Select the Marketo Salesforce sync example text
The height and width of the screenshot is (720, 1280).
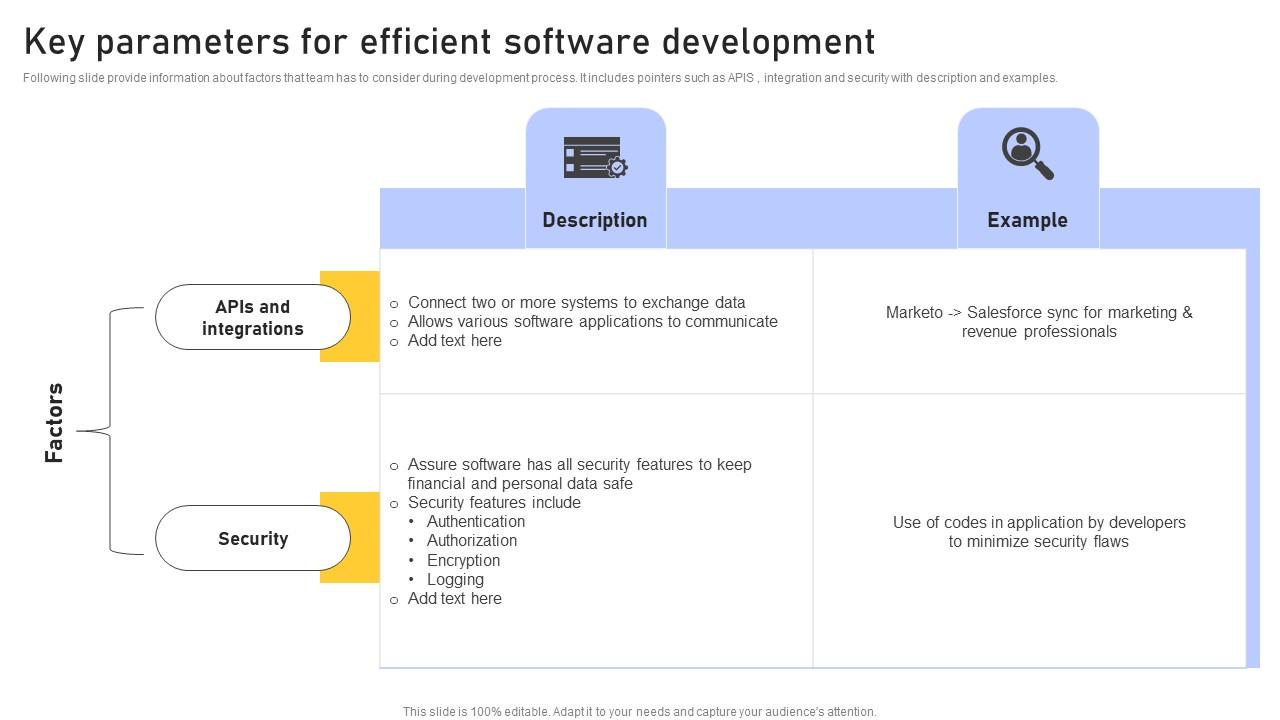point(1039,322)
